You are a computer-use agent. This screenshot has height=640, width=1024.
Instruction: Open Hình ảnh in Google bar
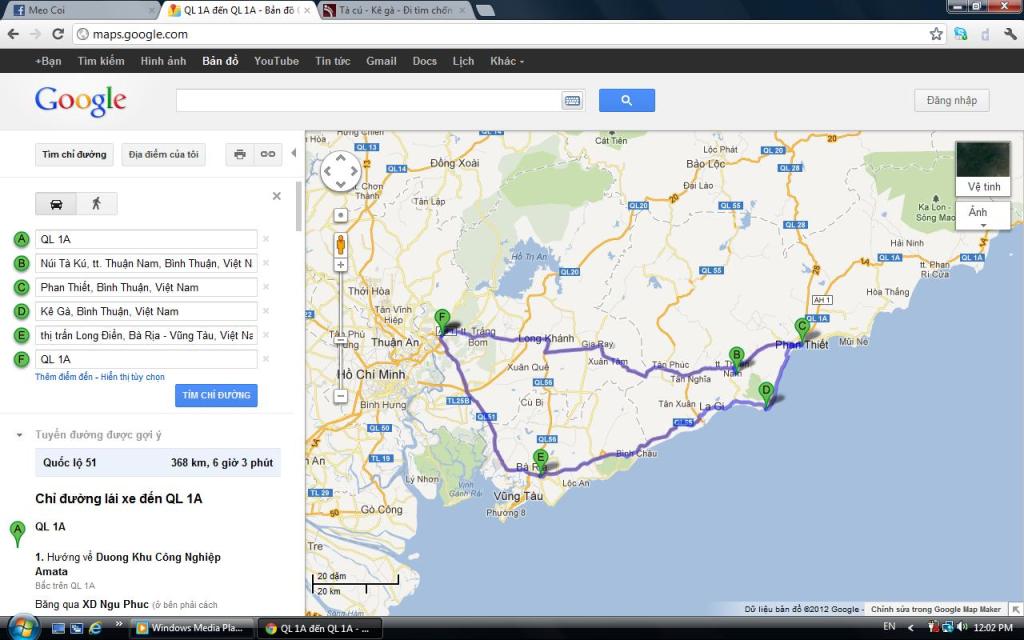pos(163,61)
